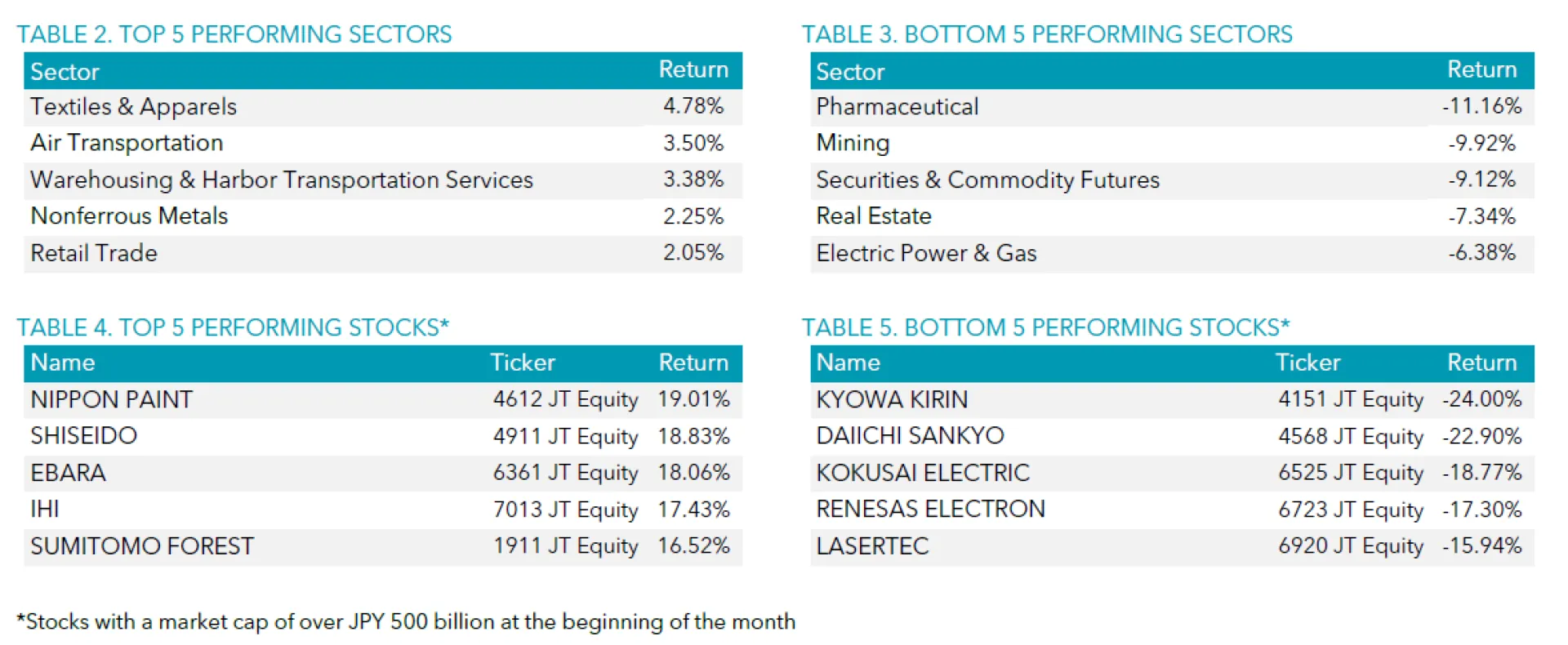Screen dimensions: 1568x645
Task: Select the NIPPON PAINT stock name
Action: [x=112, y=399]
